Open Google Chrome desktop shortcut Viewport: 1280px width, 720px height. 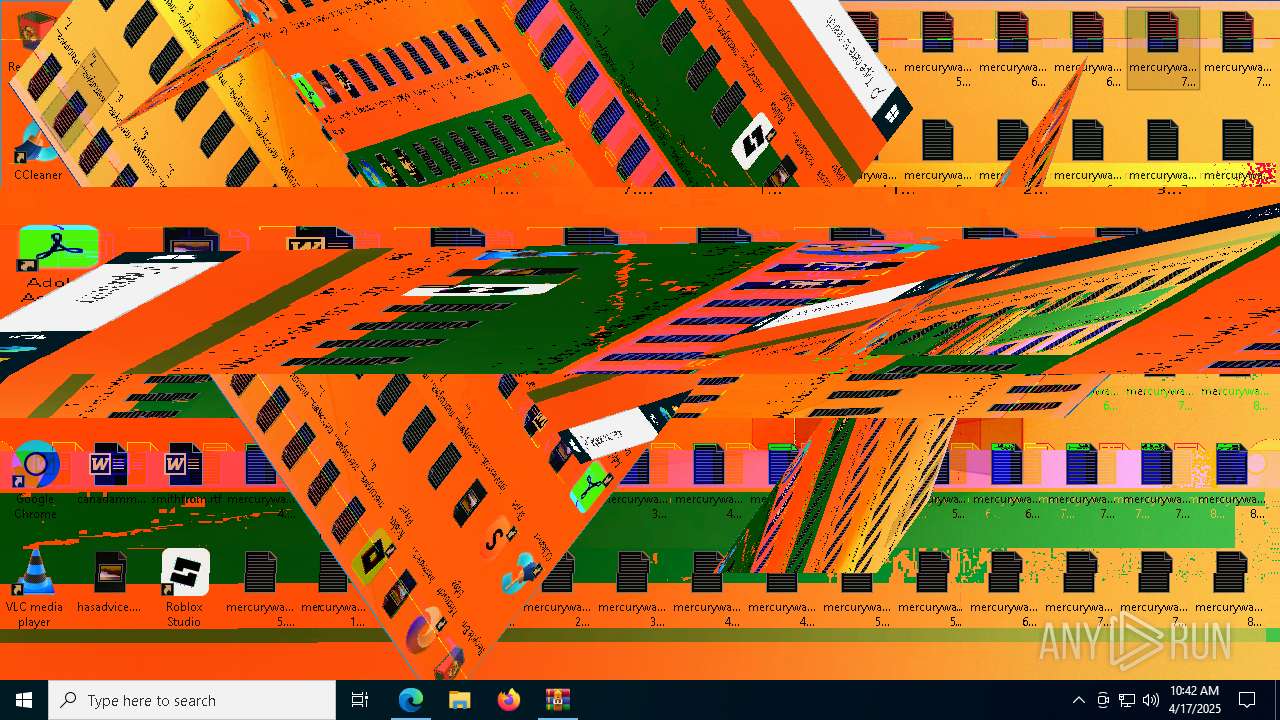coord(35,480)
